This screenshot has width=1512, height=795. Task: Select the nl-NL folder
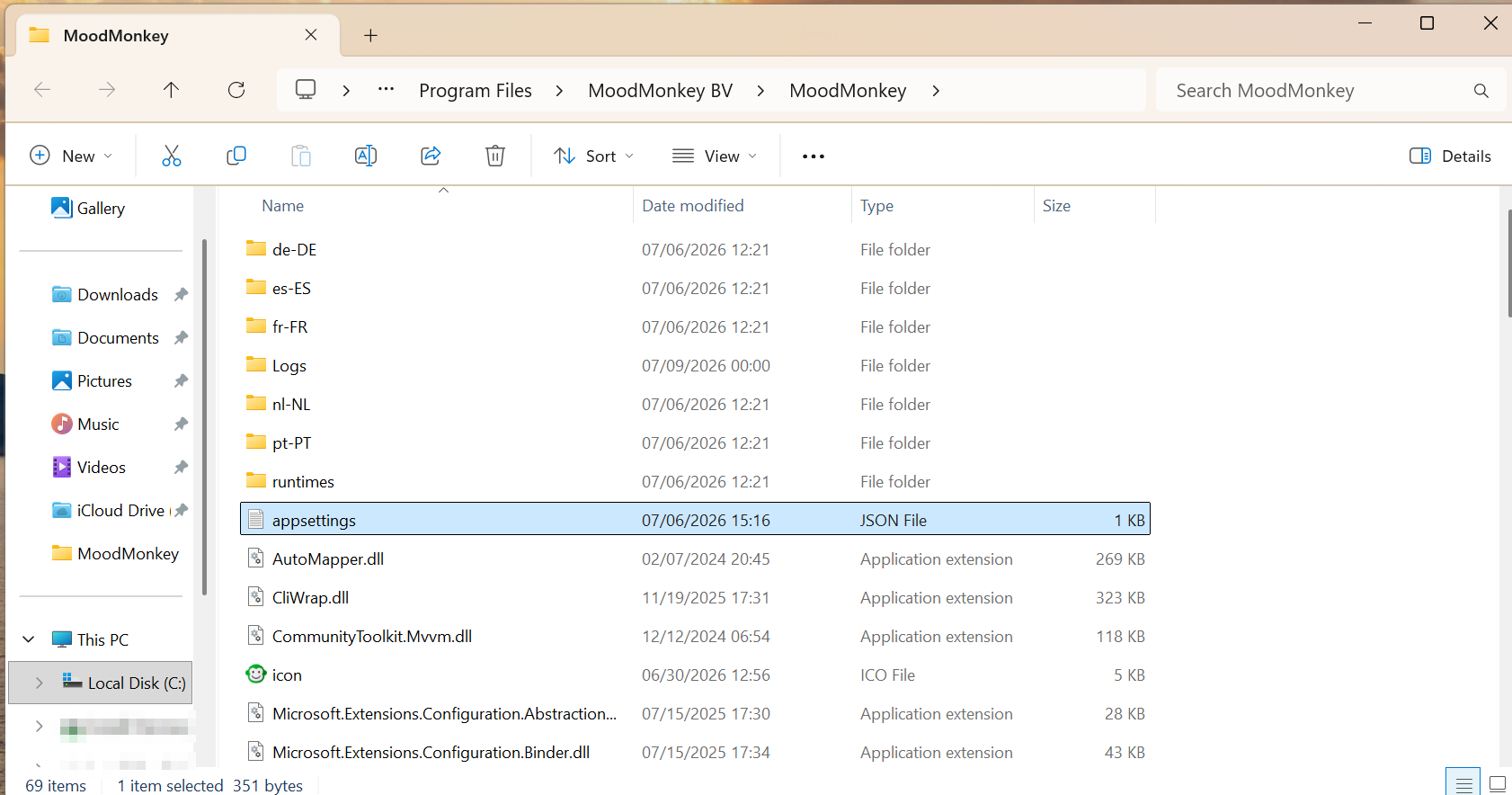click(x=695, y=404)
